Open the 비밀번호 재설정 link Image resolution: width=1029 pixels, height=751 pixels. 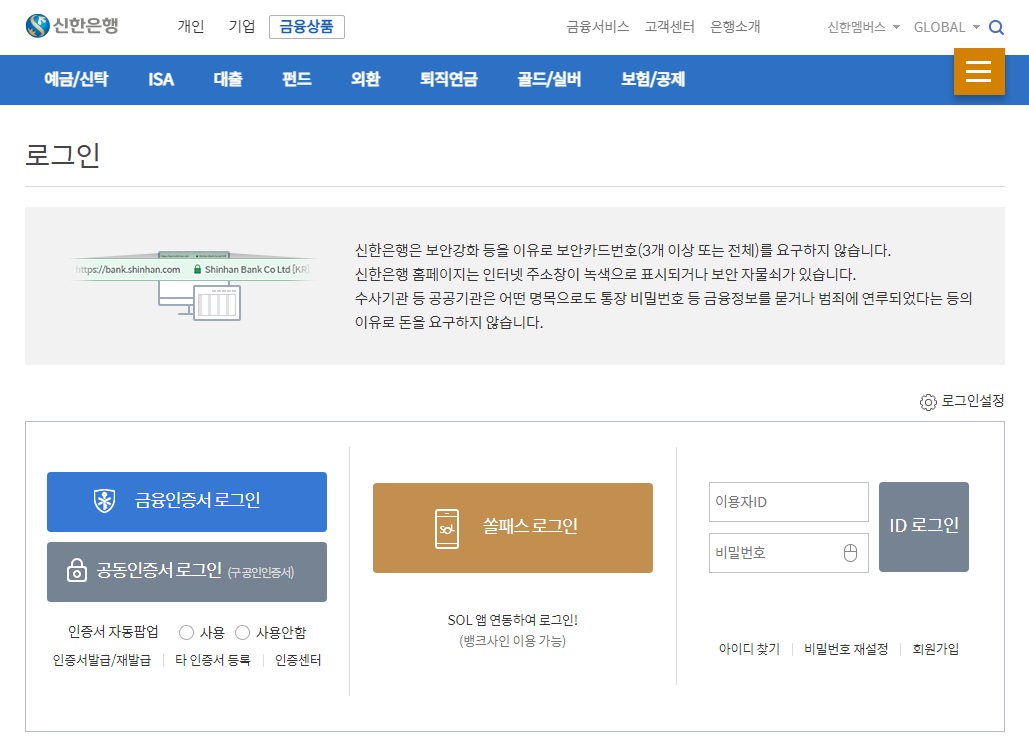pyautogui.click(x=846, y=649)
